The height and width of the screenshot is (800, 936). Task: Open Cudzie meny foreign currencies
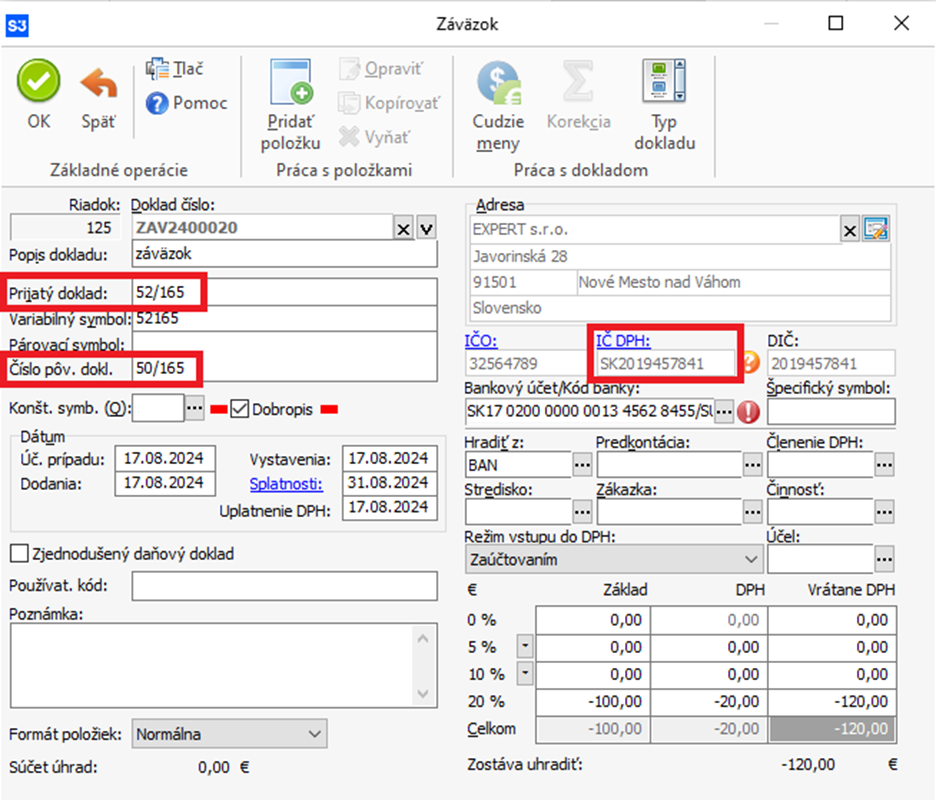pyautogui.click(x=498, y=84)
